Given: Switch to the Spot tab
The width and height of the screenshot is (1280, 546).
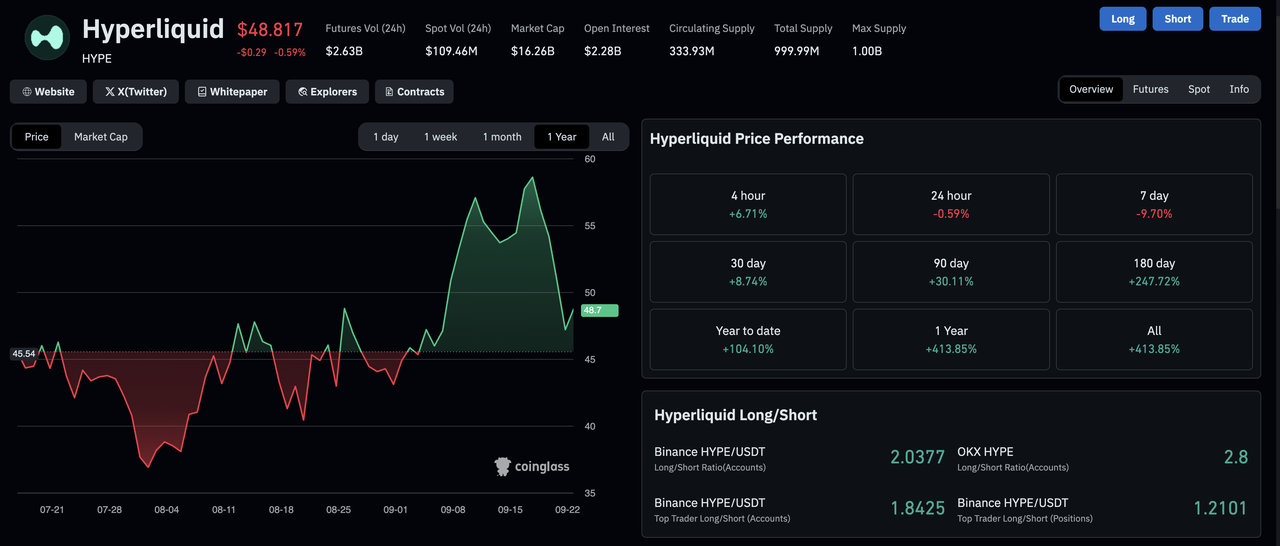Looking at the screenshot, I should [1199, 89].
